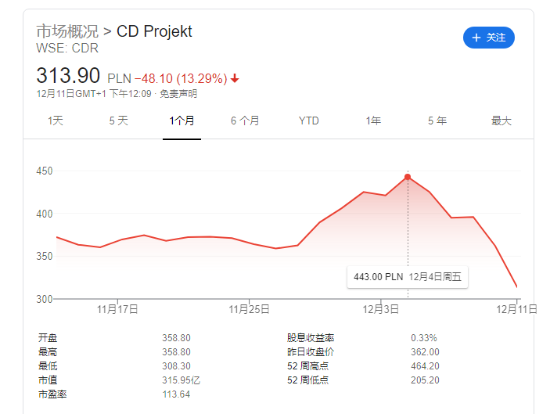Click the blue 关注 follow button
550x414 pixels.
click(x=489, y=38)
